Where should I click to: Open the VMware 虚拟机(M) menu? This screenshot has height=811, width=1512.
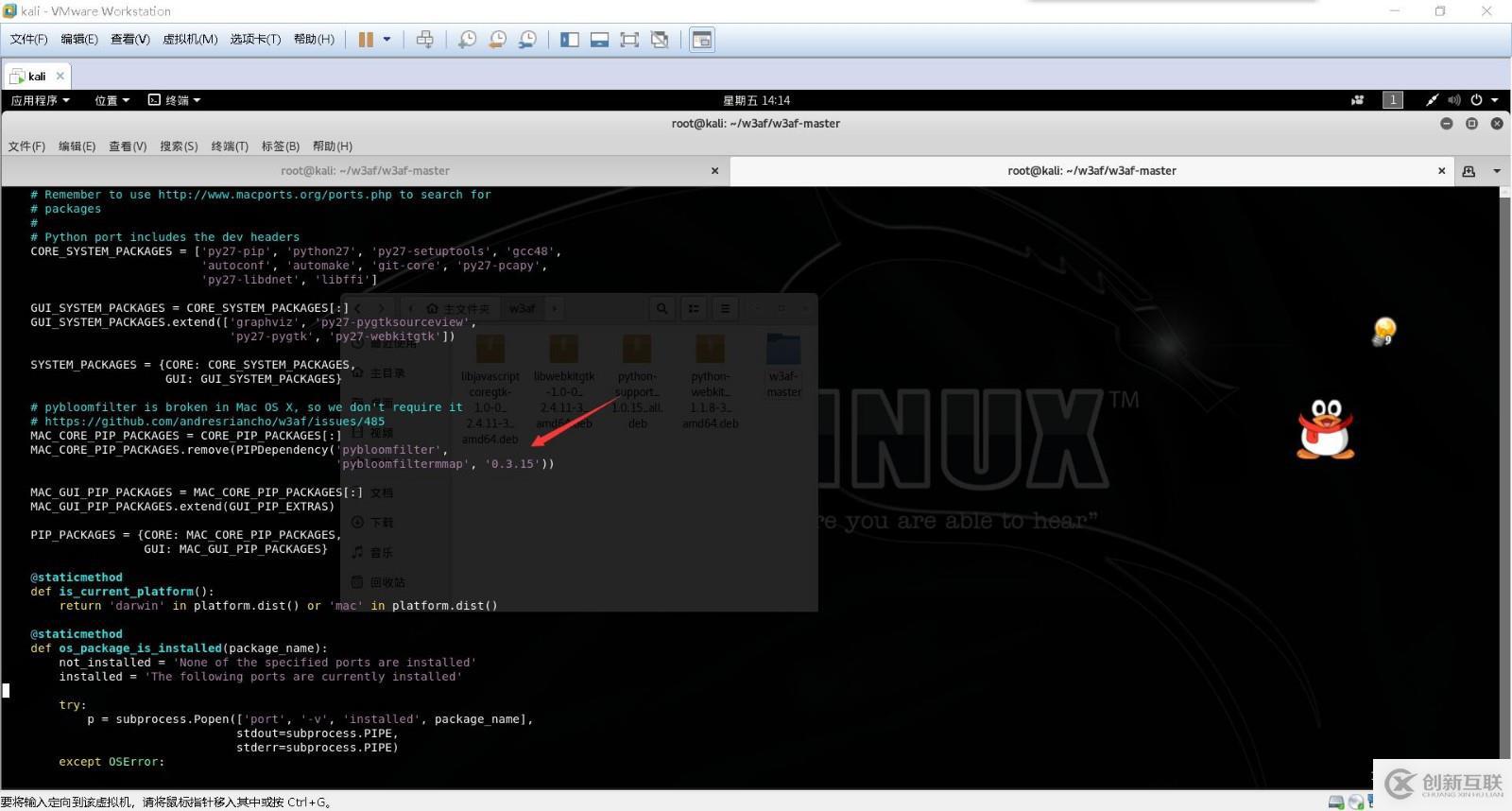190,39
